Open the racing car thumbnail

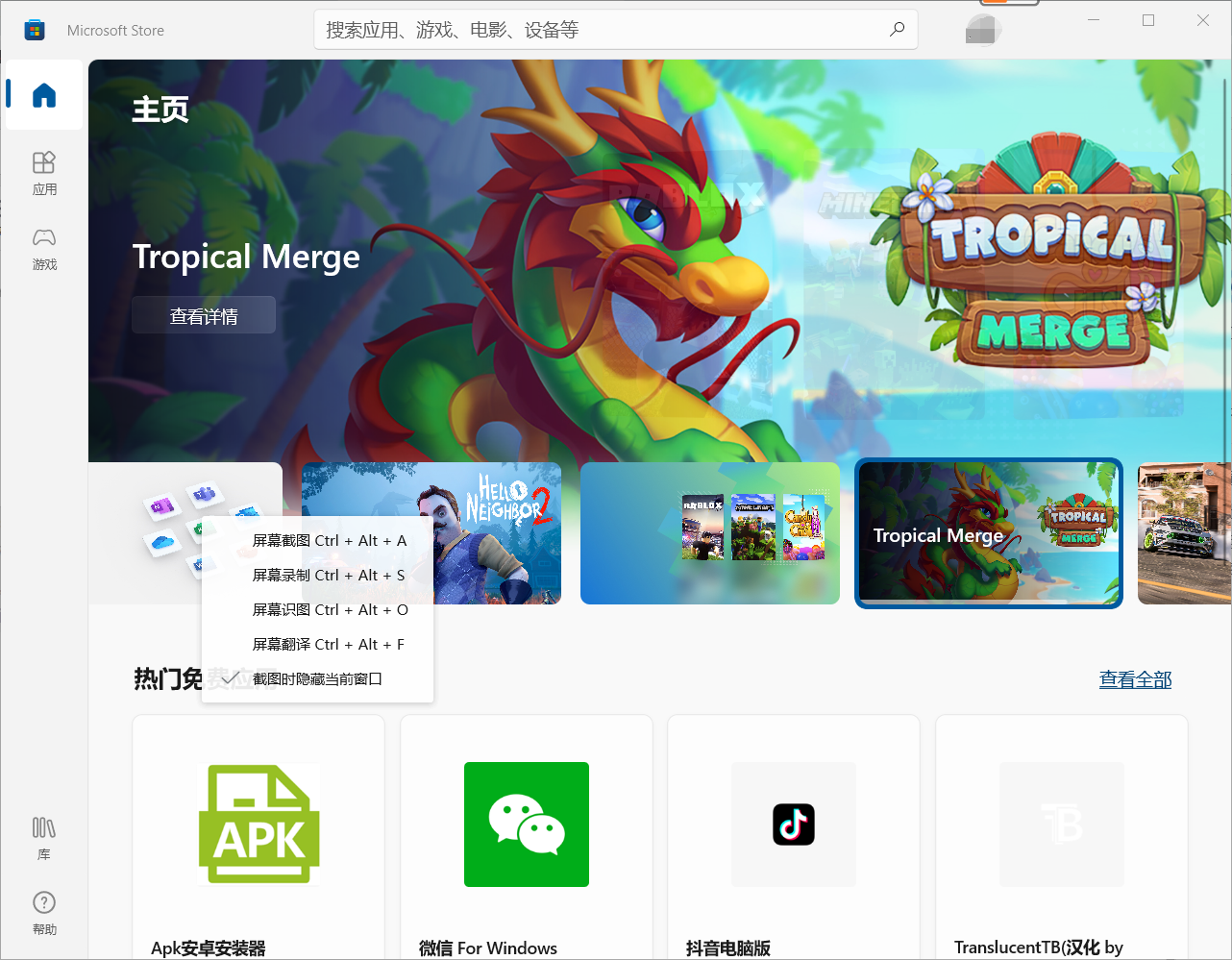tap(1184, 533)
